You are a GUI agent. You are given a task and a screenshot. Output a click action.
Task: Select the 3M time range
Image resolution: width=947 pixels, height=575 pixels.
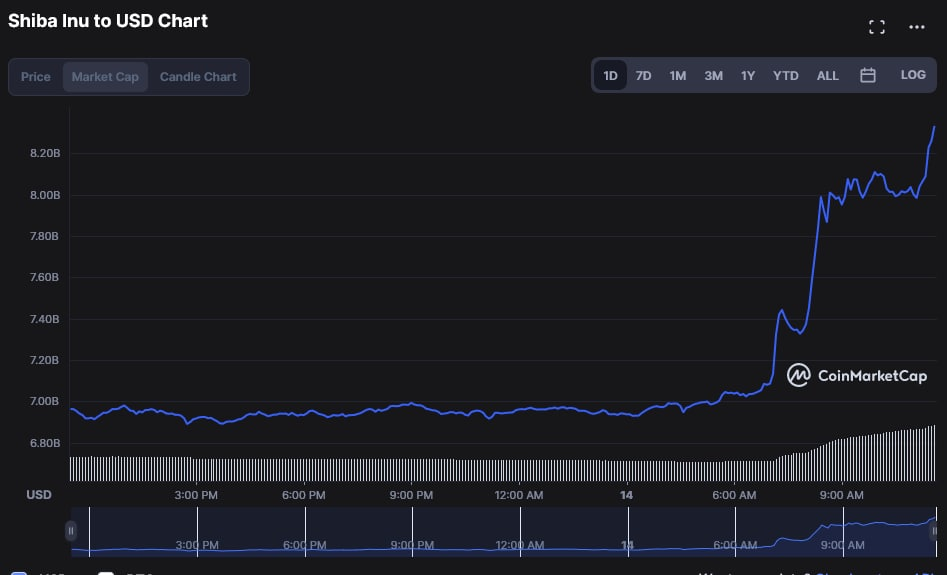pos(713,75)
